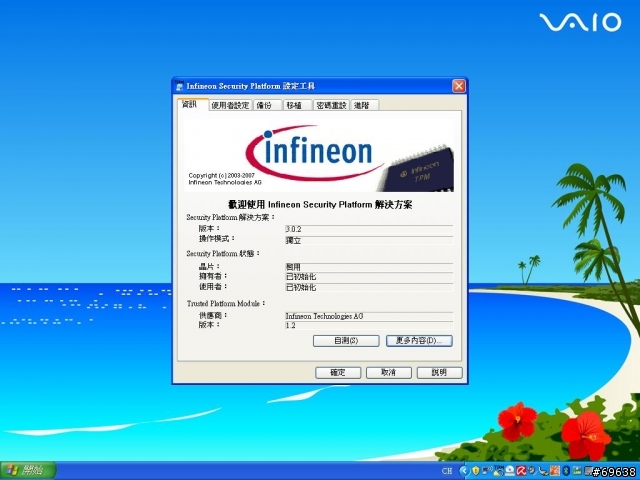Open the LAN network tray icon
The height and width of the screenshot is (480, 640).
[x=577, y=471]
